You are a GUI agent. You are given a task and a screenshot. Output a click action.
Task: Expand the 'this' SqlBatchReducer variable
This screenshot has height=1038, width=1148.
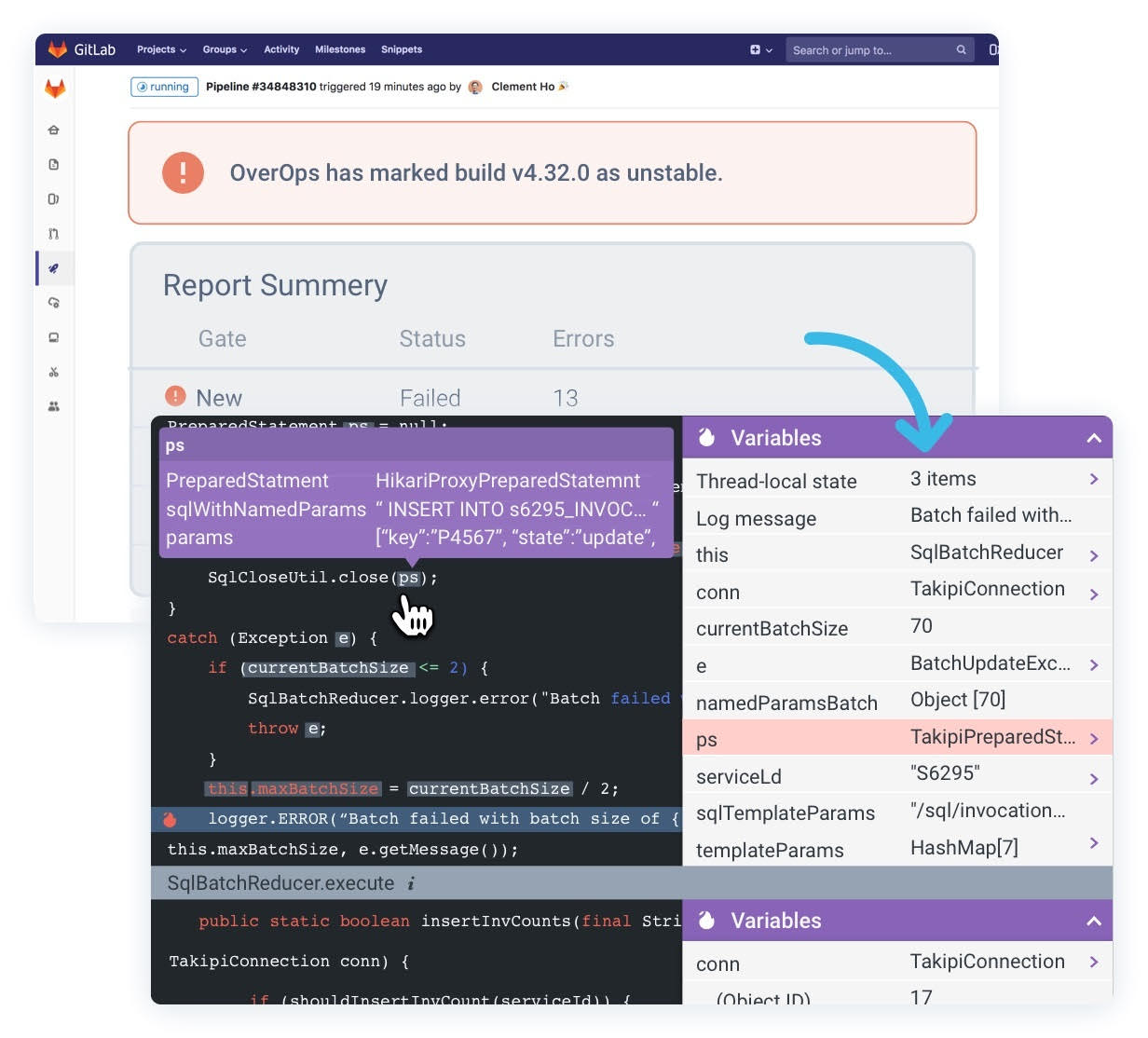tap(1094, 555)
